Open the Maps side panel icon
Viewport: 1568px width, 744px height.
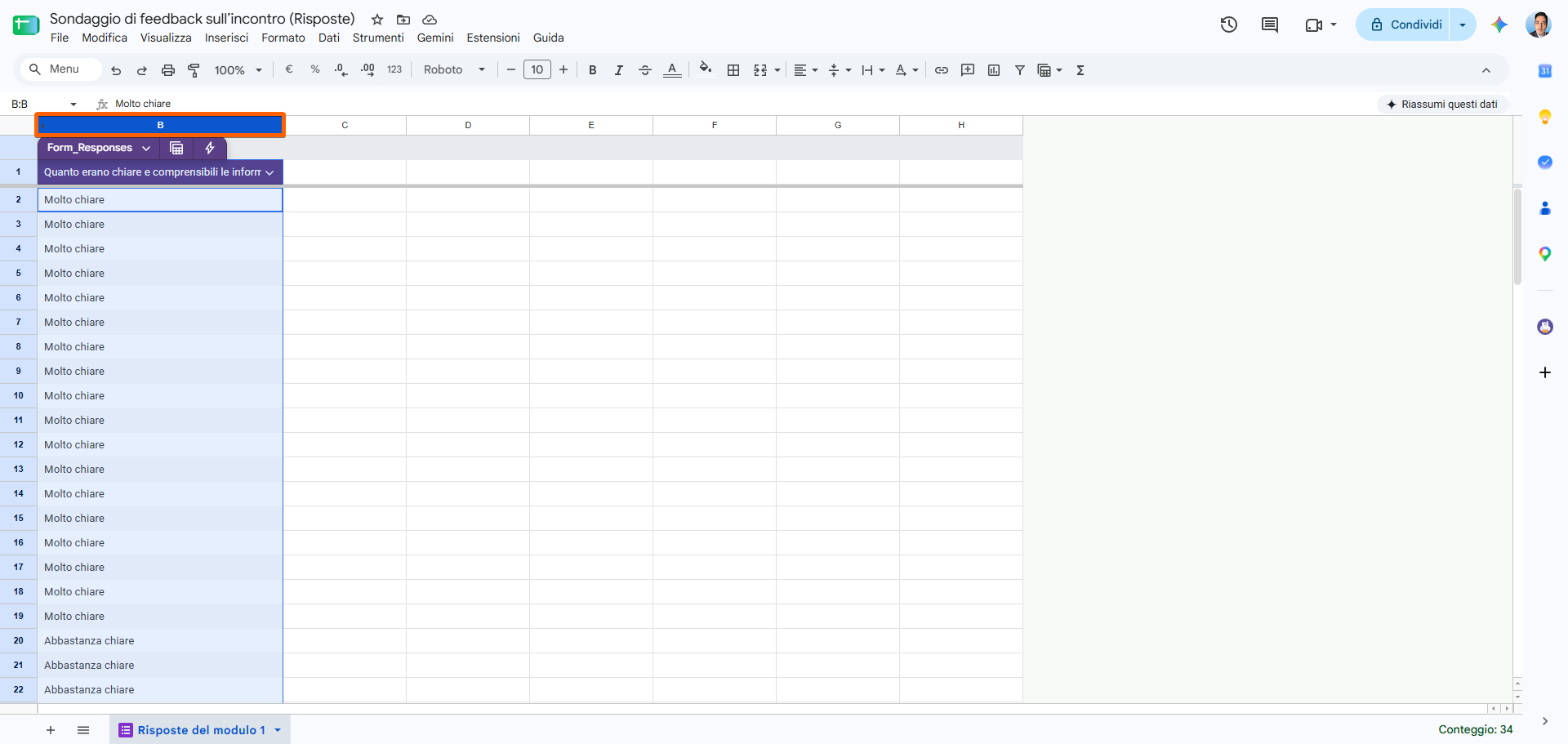pos(1545,254)
